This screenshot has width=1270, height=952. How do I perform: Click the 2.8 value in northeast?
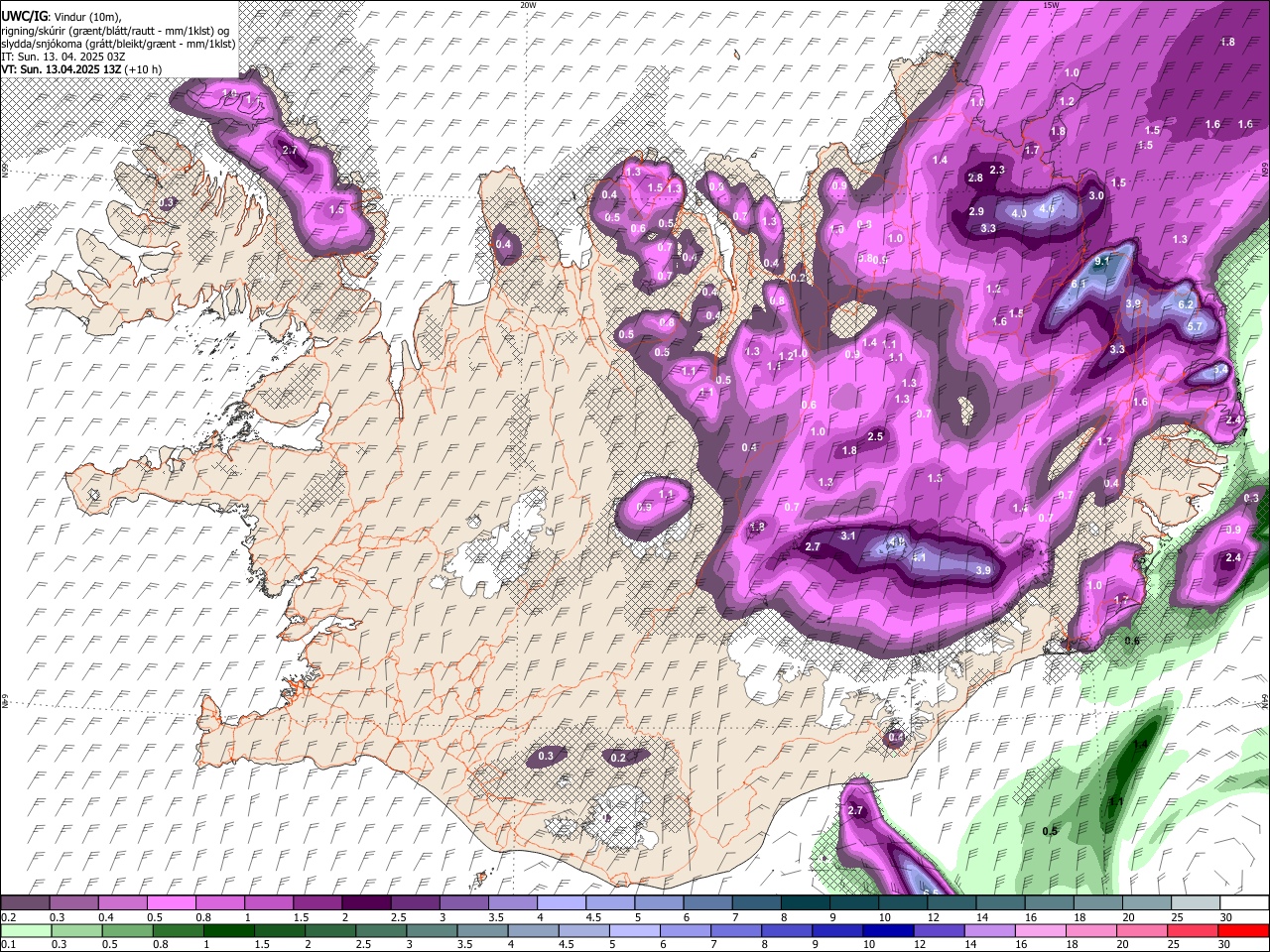[x=974, y=178]
